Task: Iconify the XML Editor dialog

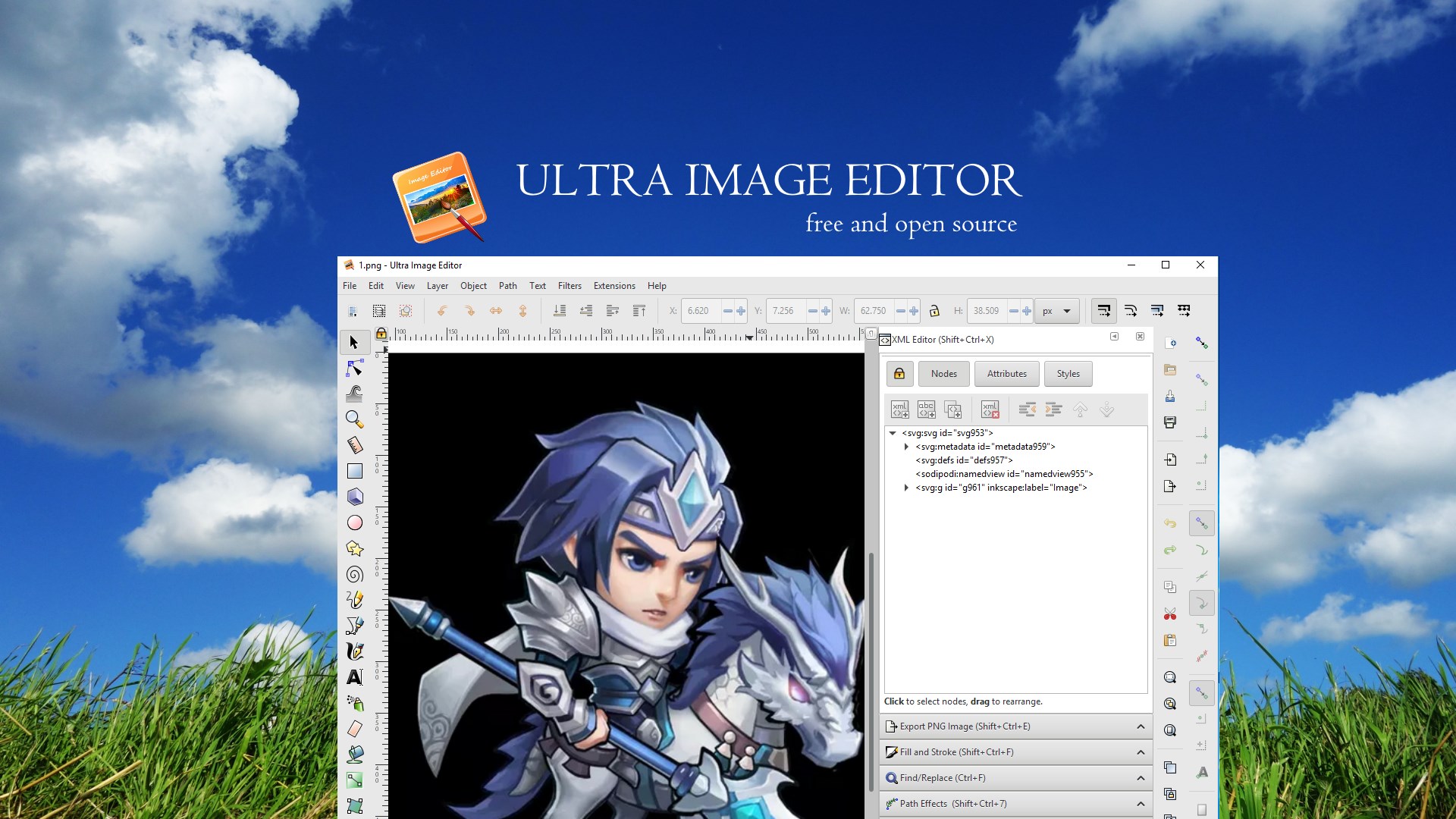Action: coord(1114,337)
